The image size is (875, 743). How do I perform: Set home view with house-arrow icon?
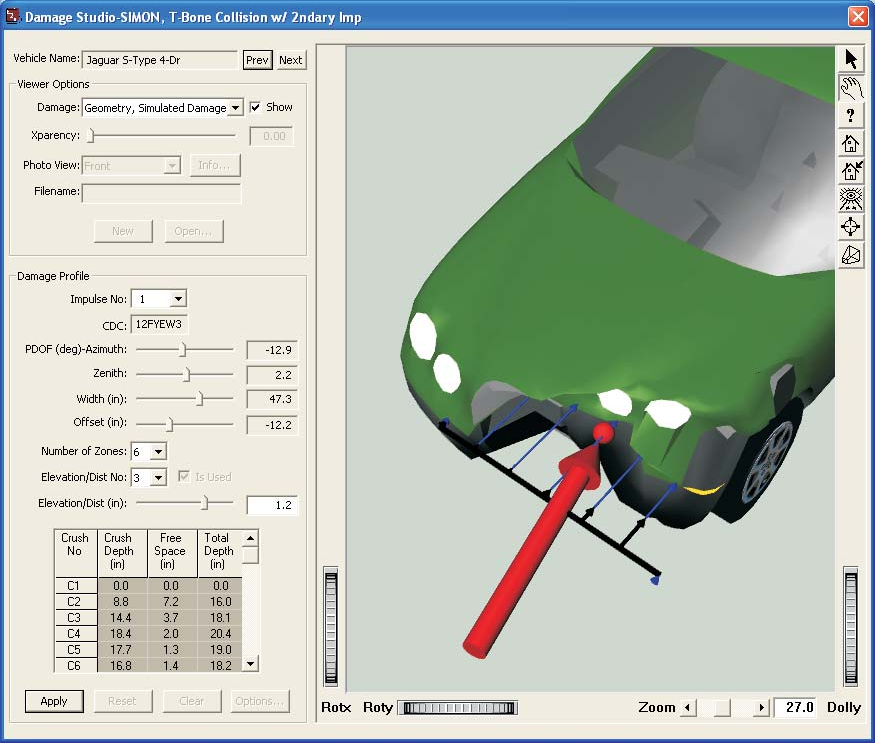point(850,171)
